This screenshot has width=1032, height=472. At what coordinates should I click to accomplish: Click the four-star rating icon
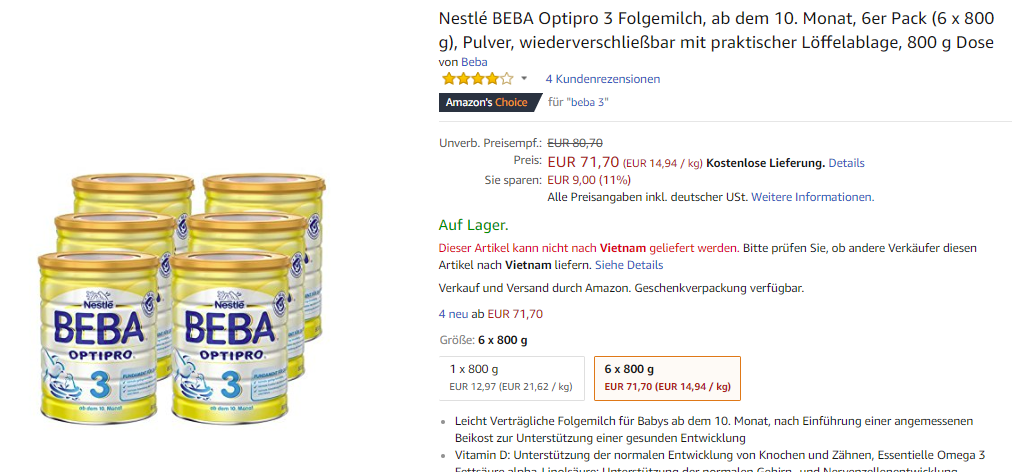coord(477,79)
